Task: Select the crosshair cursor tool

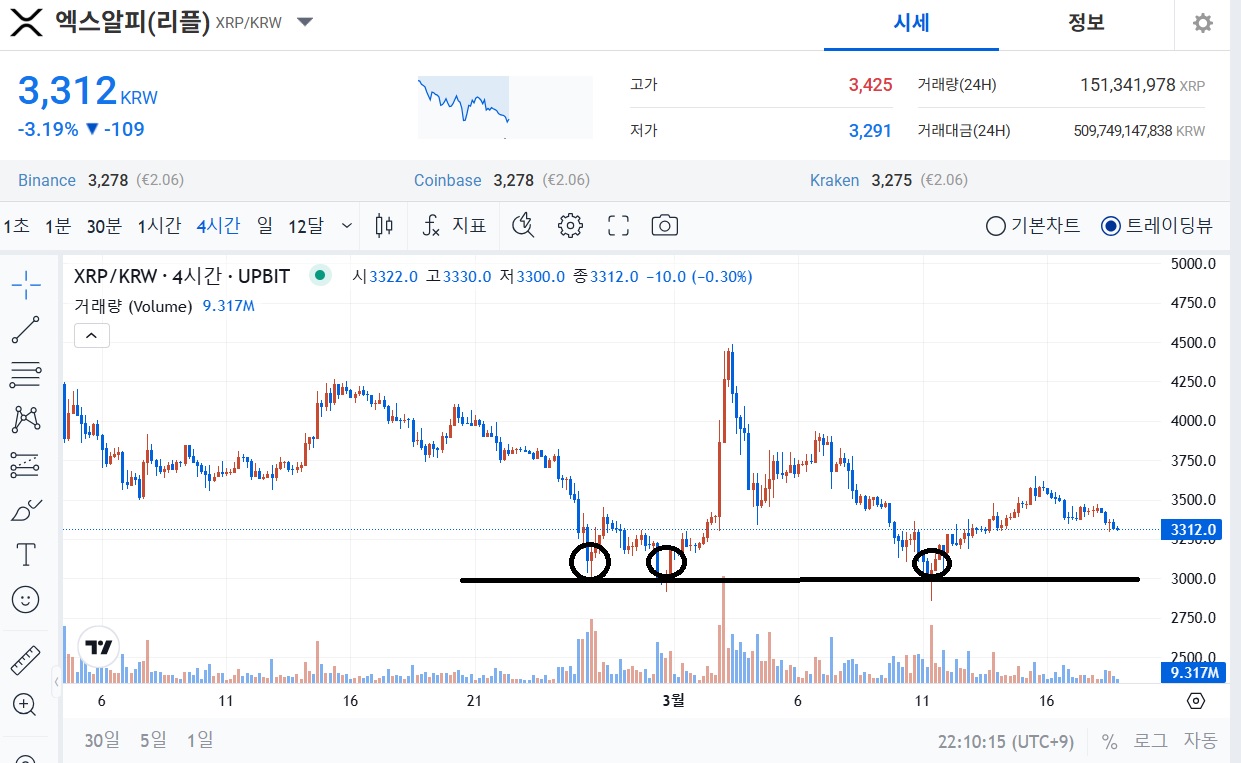Action: pyautogui.click(x=26, y=285)
